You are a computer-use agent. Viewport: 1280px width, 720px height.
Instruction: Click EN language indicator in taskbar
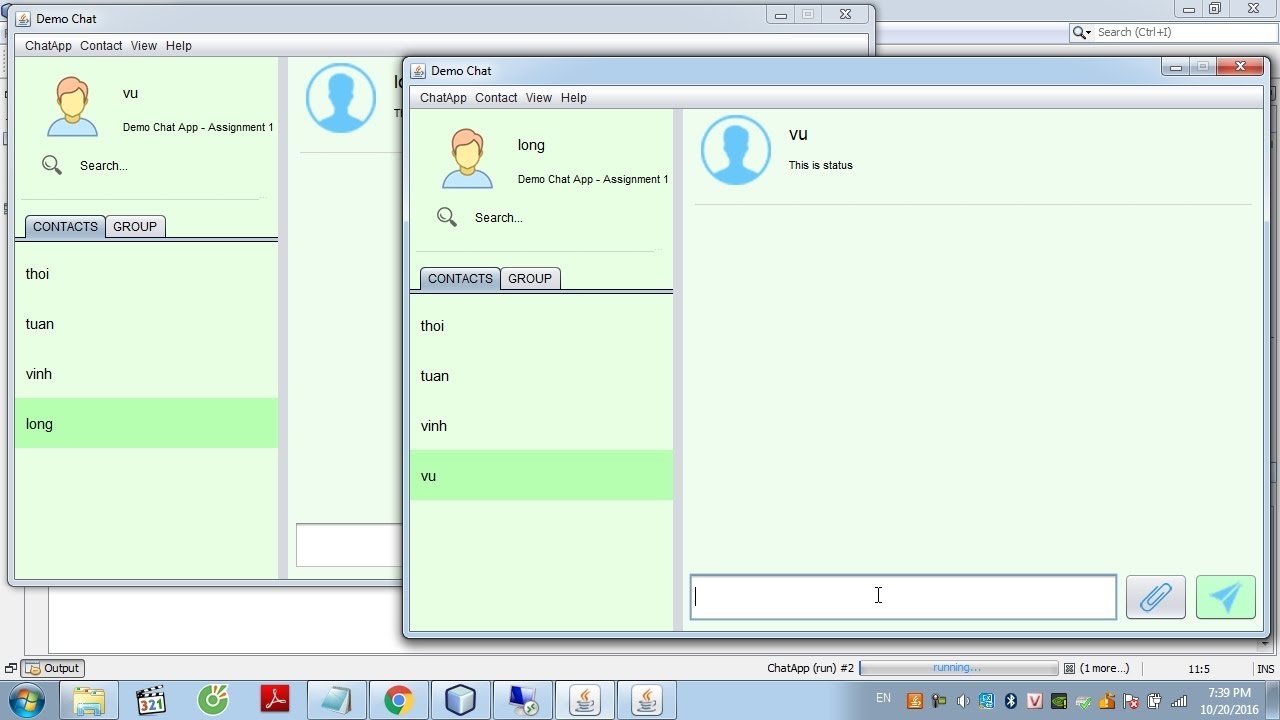[883, 698]
